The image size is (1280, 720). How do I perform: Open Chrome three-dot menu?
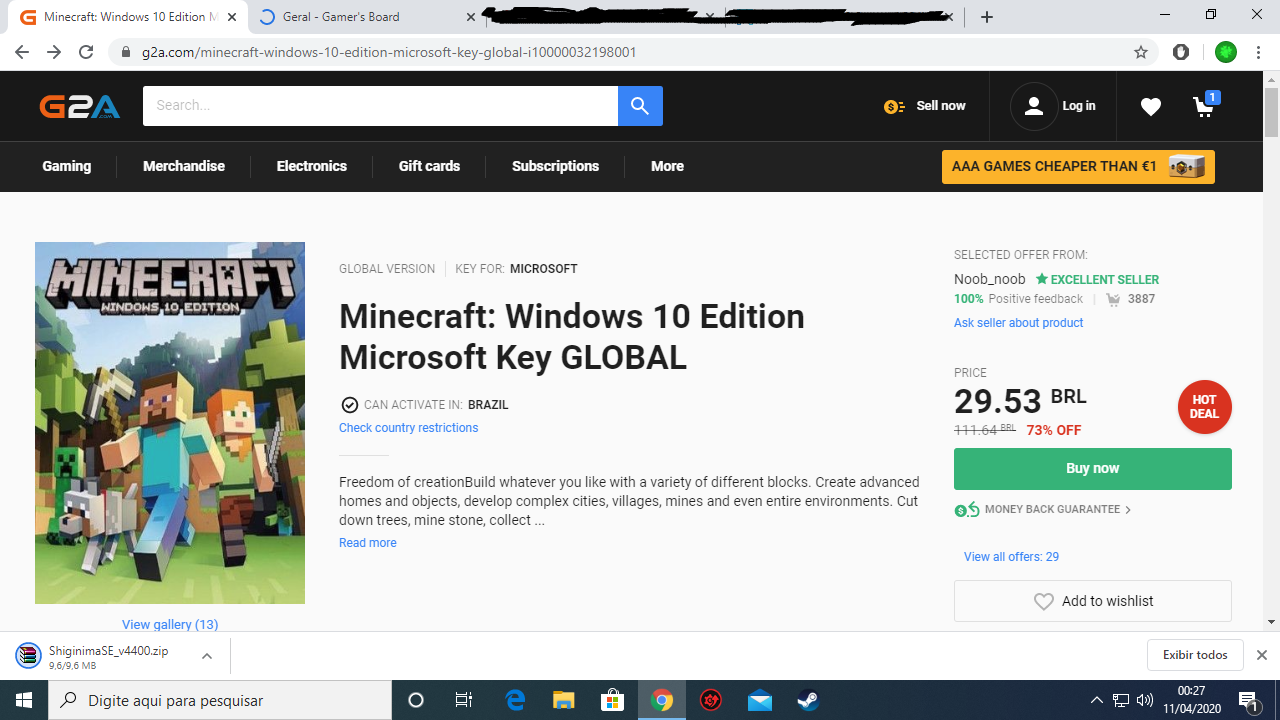coord(1258,52)
